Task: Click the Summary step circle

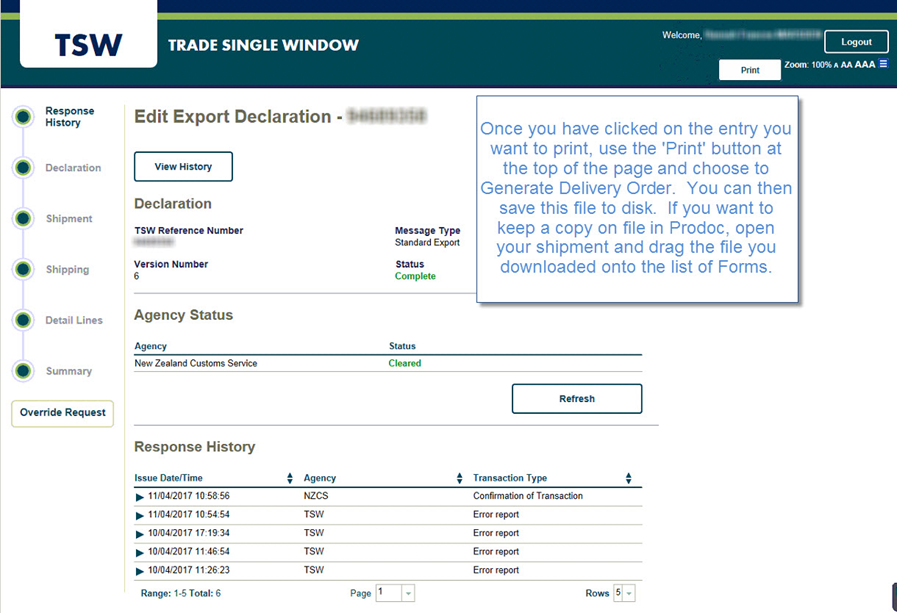Action: [23, 371]
